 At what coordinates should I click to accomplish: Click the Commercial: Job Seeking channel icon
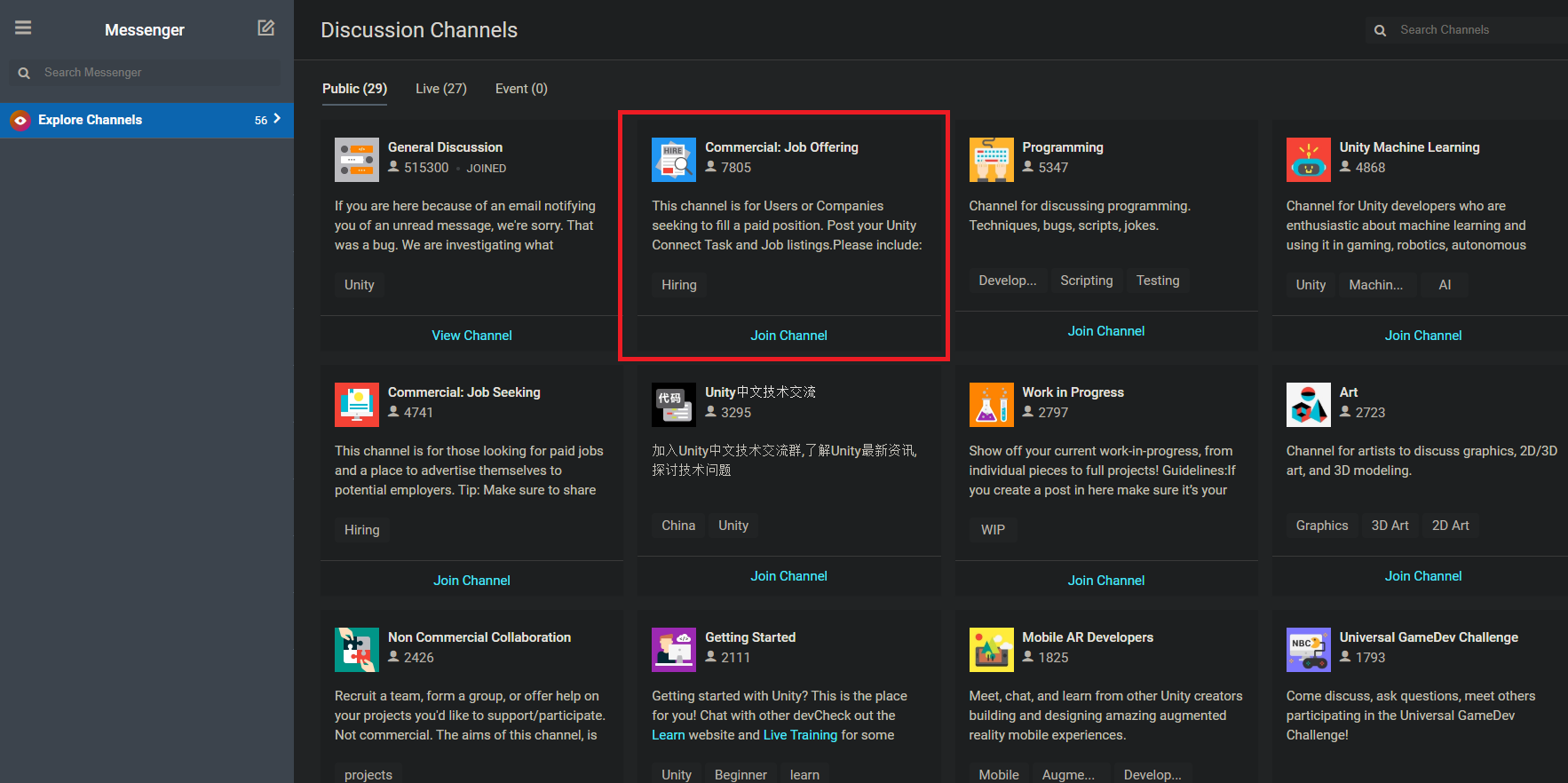(357, 405)
